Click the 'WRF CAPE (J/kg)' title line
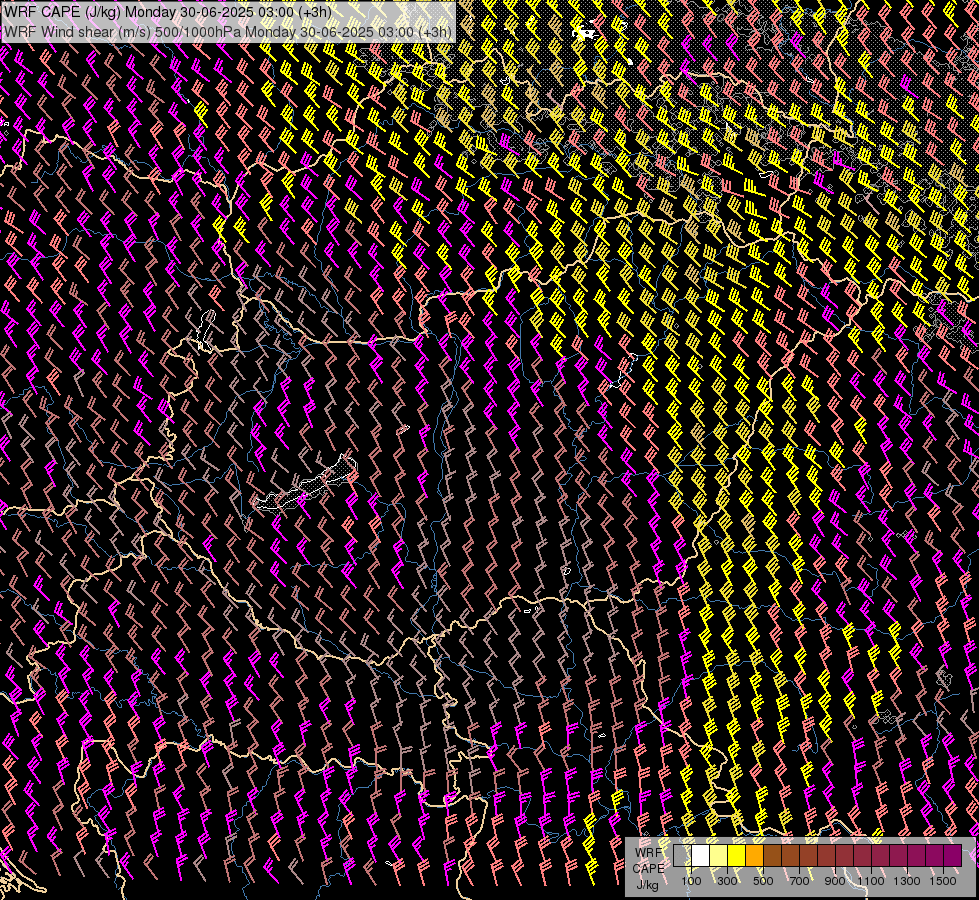This screenshot has width=979, height=900. [x=167, y=12]
